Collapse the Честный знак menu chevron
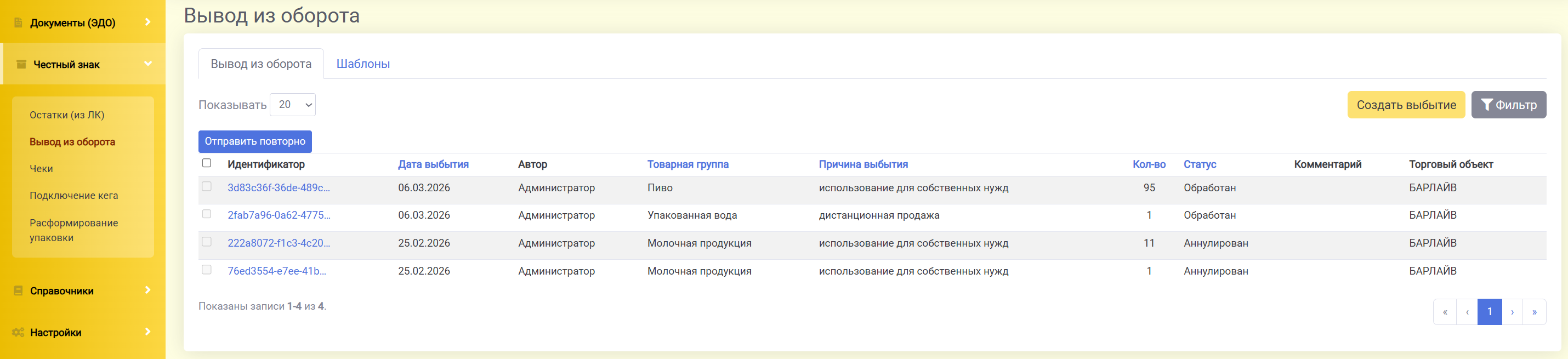This screenshot has width=1568, height=359. coord(148,63)
